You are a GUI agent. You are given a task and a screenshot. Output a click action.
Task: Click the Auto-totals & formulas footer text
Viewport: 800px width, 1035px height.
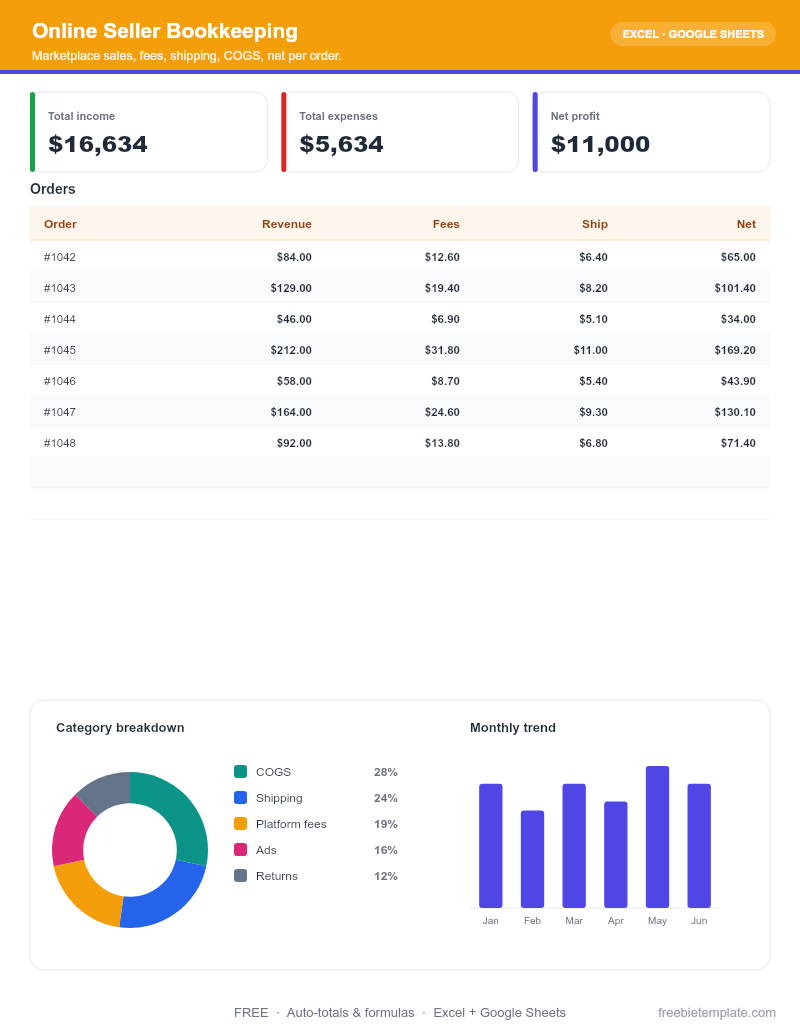click(x=350, y=1013)
